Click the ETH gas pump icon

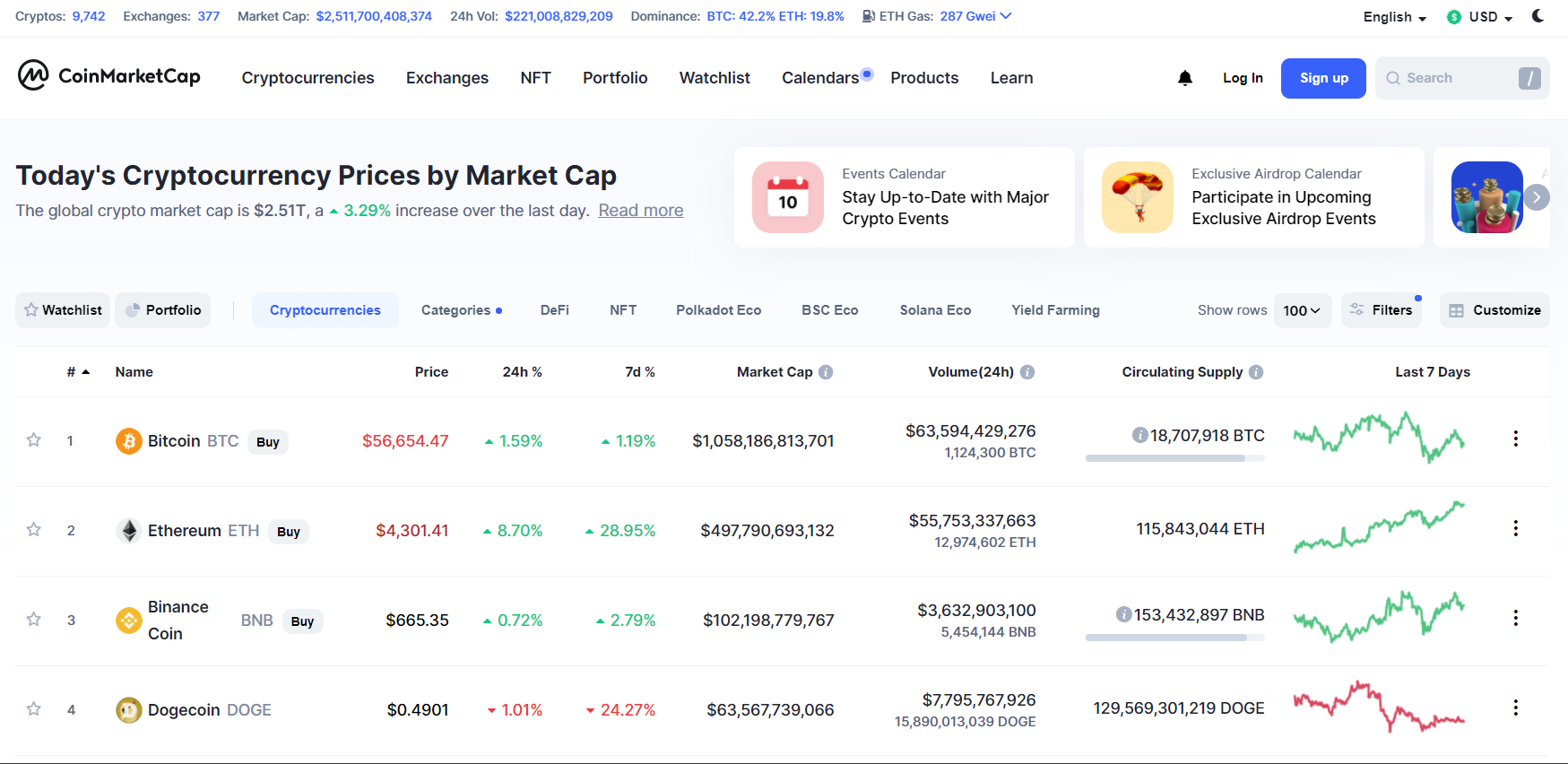(869, 16)
